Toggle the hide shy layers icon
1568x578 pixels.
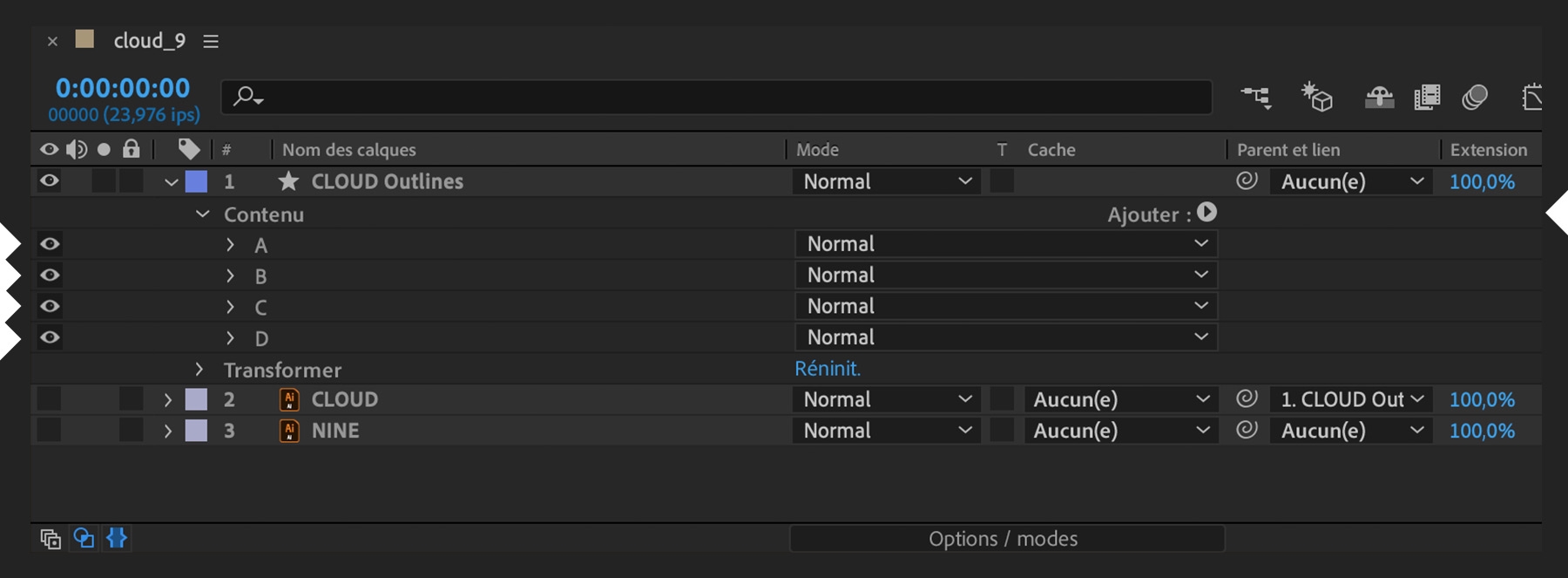1379,97
